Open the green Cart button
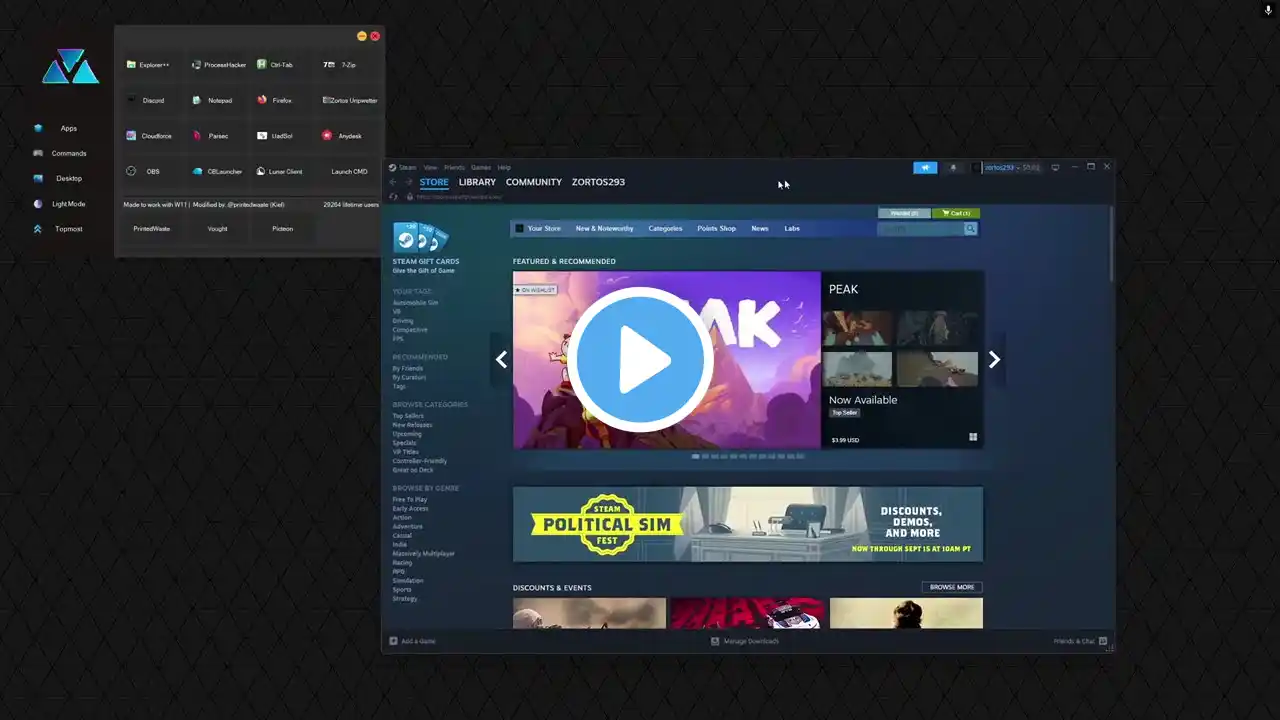Image resolution: width=1280 pixels, height=720 pixels. coord(956,213)
